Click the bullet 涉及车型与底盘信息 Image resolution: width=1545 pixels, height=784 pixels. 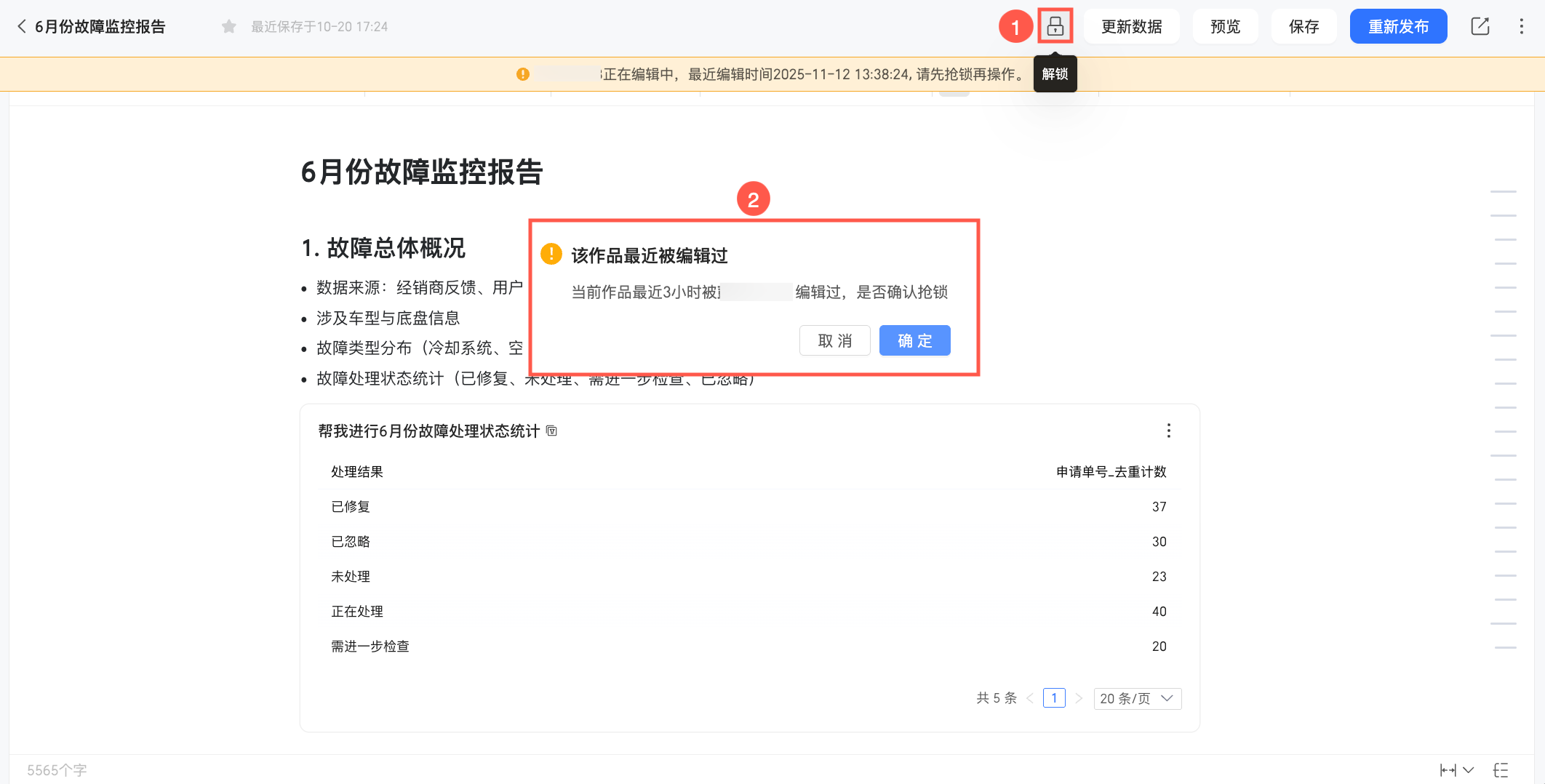(x=388, y=318)
